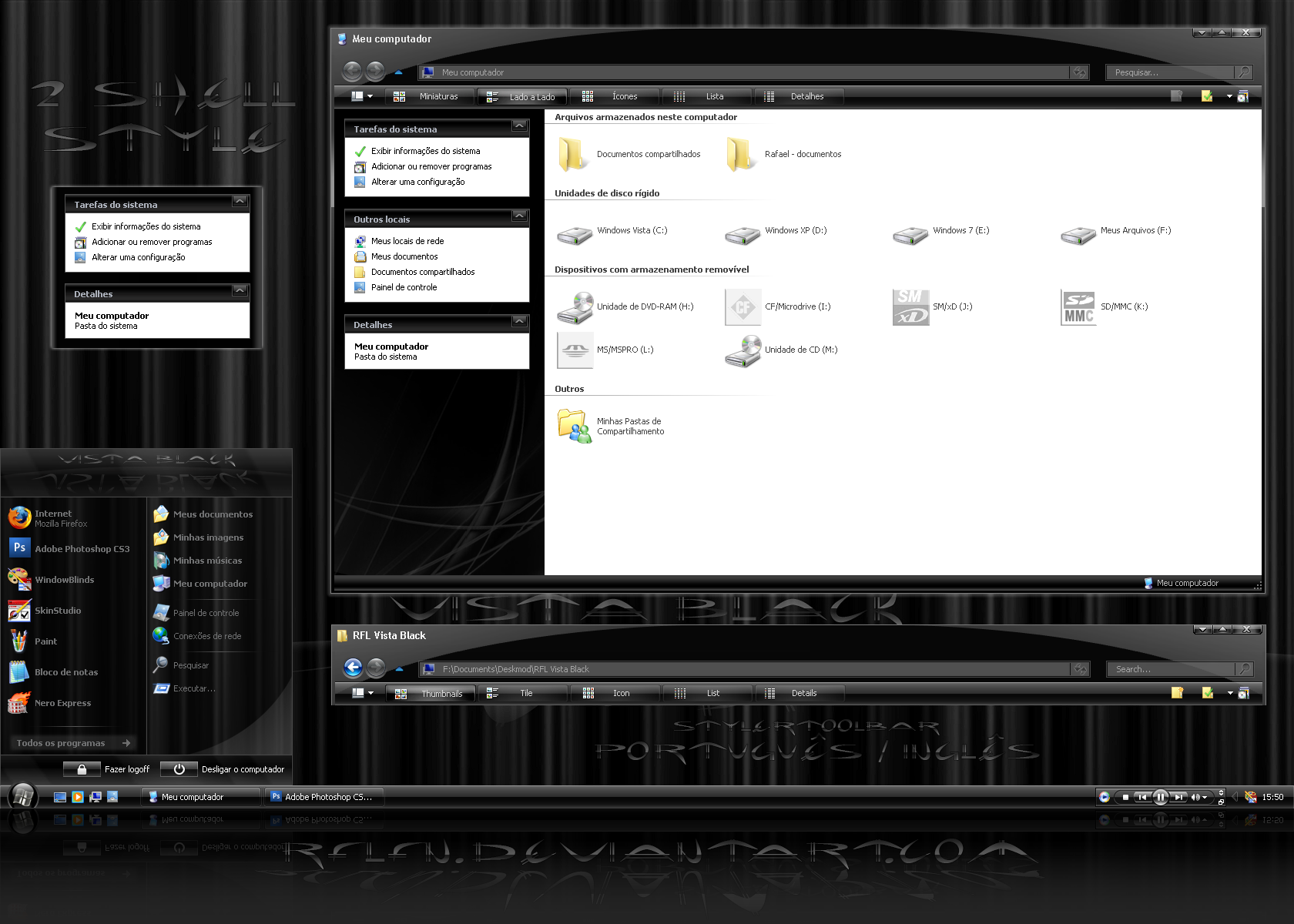Screen dimensions: 1294x924
Task: Open the Windows XP (D:) drive
Action: click(776, 234)
